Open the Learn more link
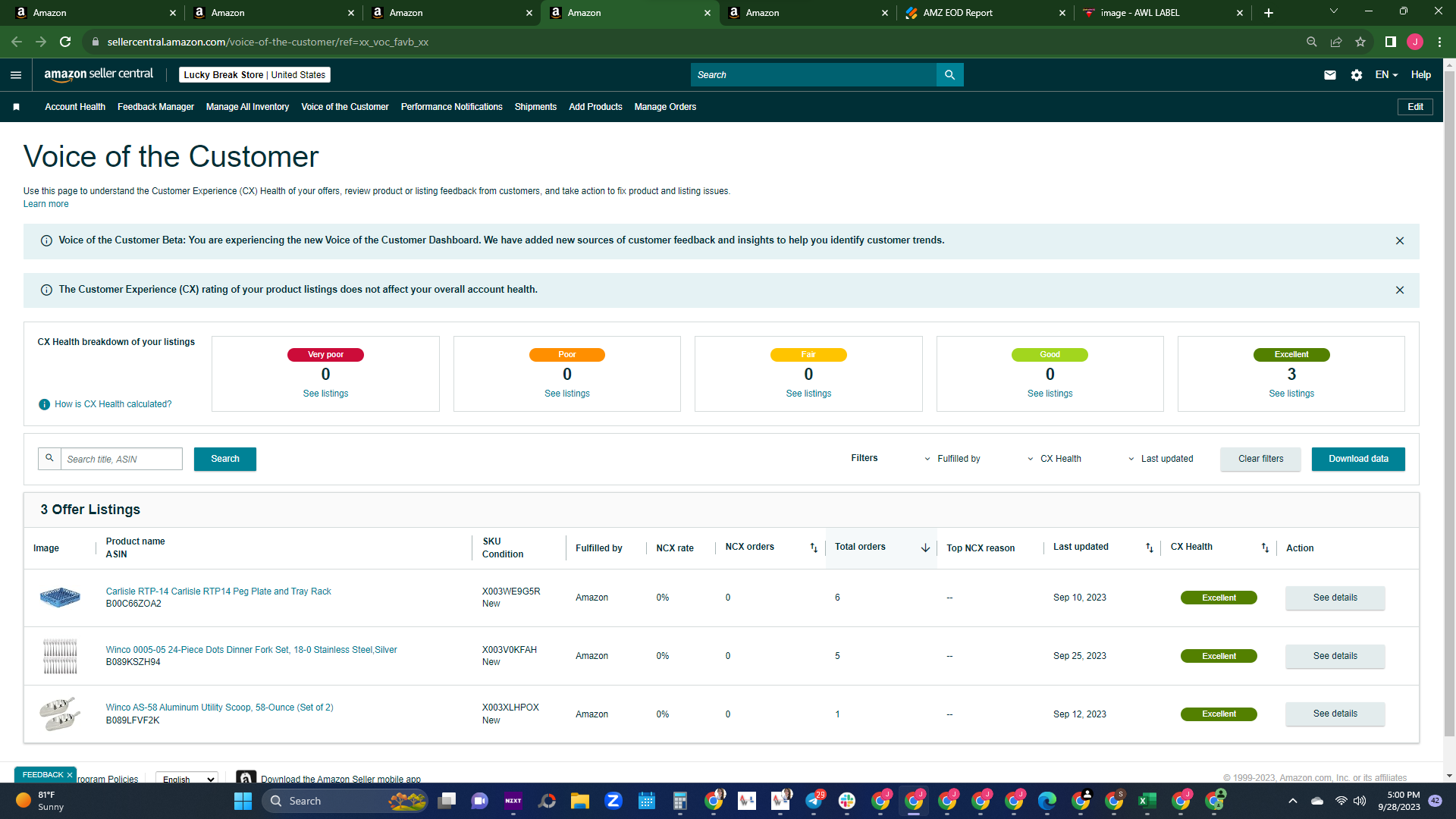The width and height of the screenshot is (1456, 819). pos(45,204)
